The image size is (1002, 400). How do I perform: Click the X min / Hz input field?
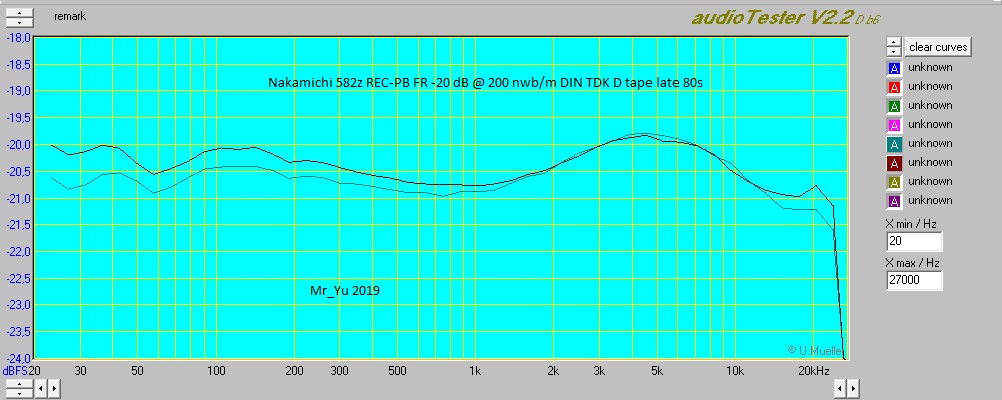(913, 242)
